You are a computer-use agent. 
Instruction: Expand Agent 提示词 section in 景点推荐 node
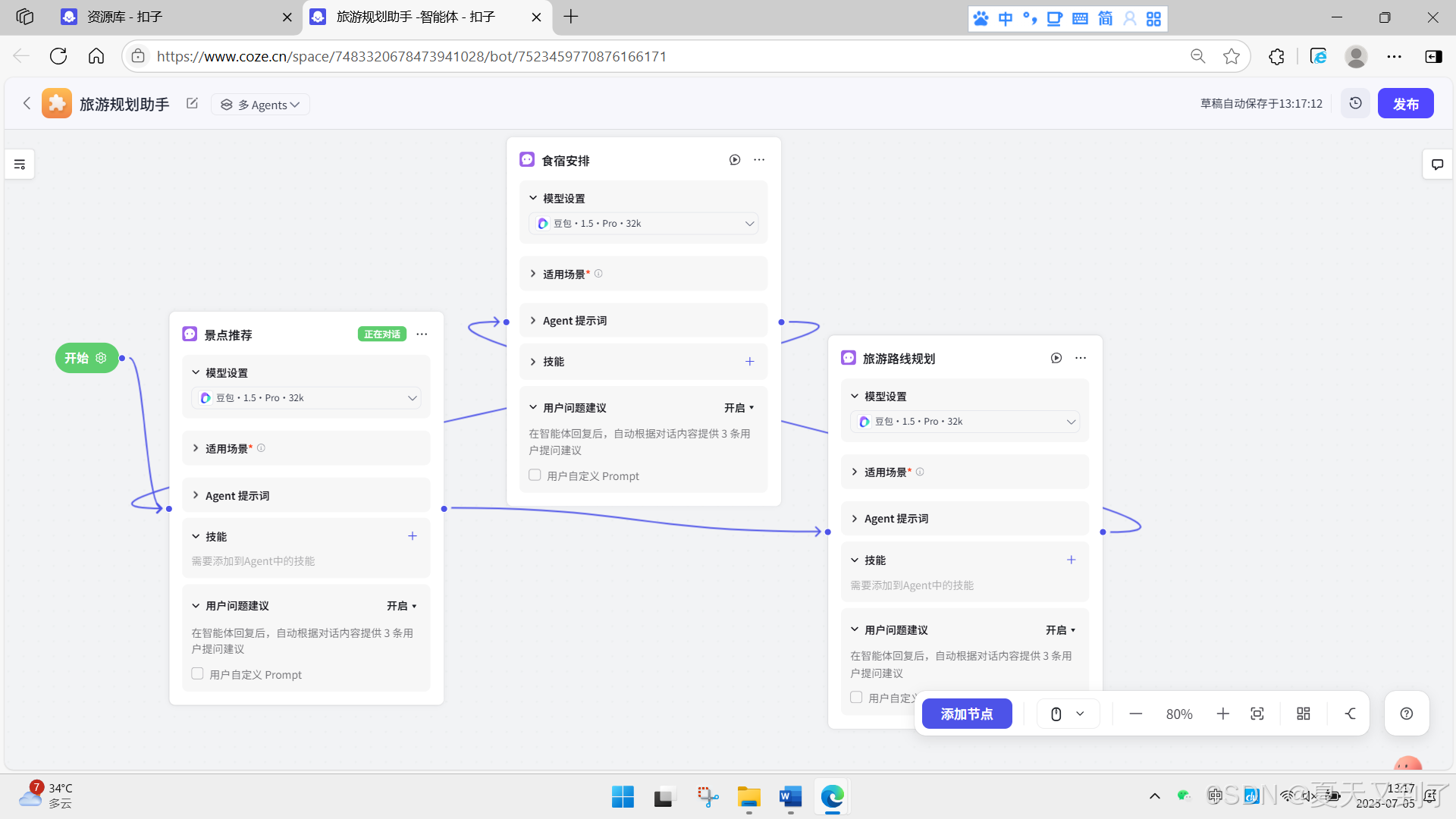[237, 495]
